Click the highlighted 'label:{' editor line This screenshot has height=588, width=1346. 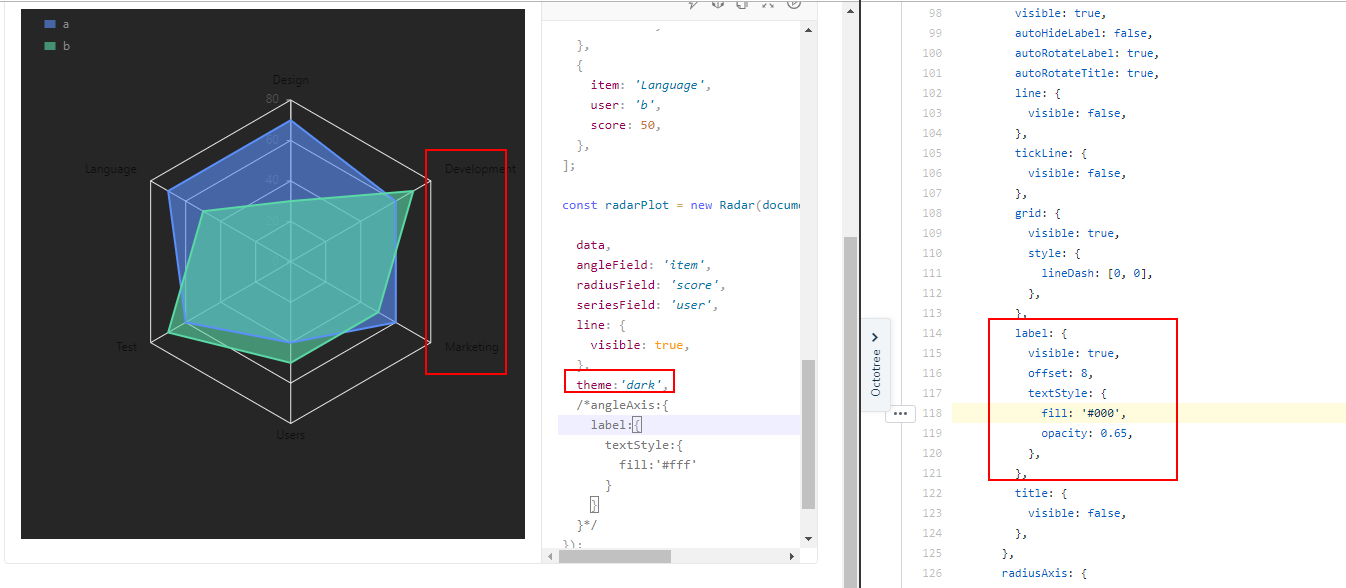679,425
